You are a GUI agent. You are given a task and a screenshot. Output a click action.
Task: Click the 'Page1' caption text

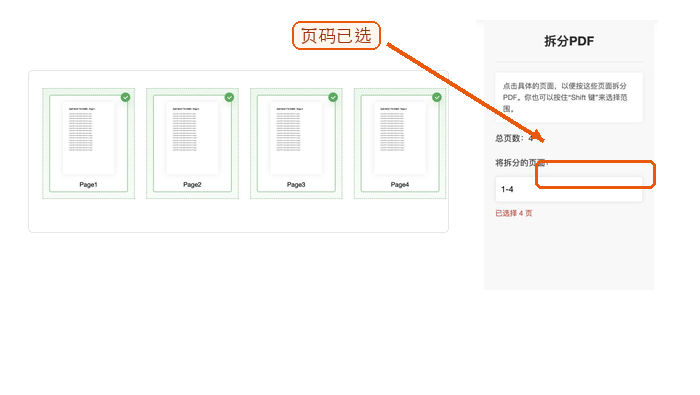coord(88,184)
